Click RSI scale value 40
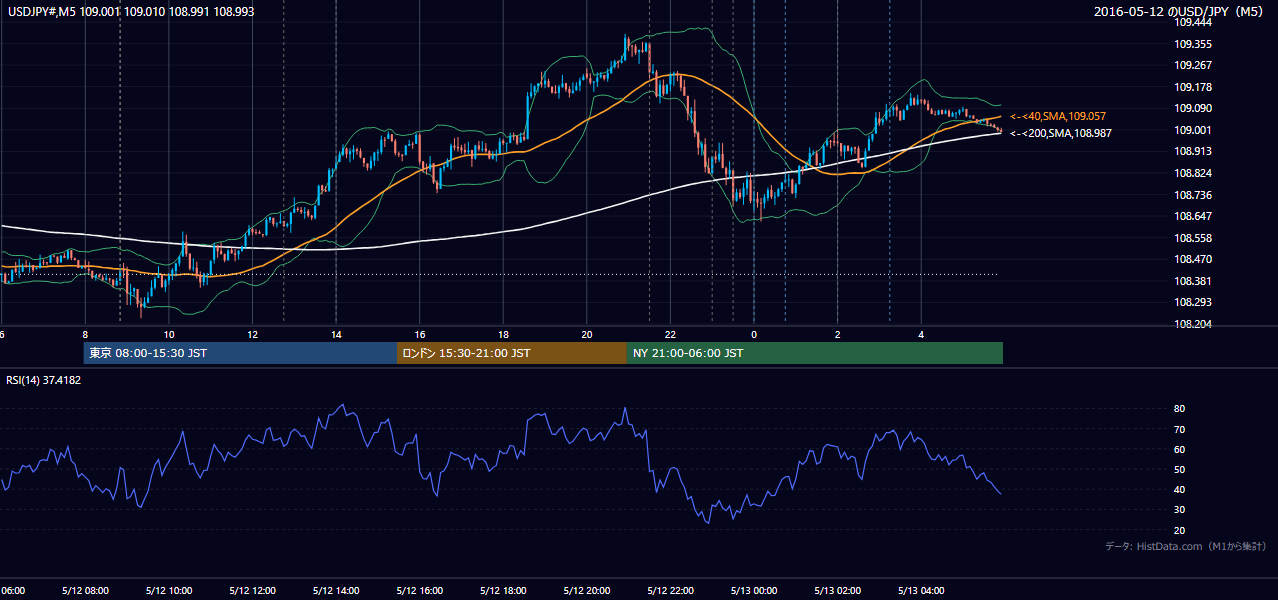Screen dimensions: 1278x600 (x=1180, y=489)
